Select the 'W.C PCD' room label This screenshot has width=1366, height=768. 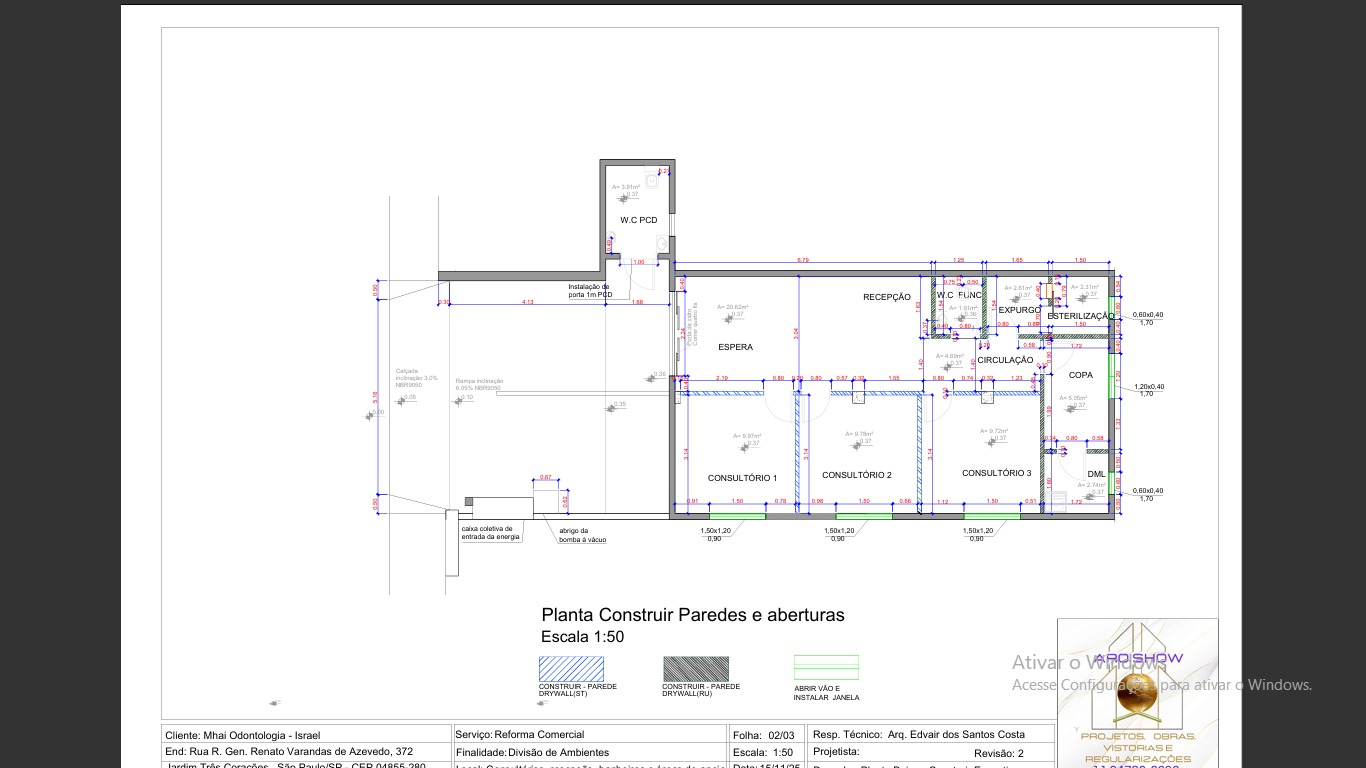[639, 220]
